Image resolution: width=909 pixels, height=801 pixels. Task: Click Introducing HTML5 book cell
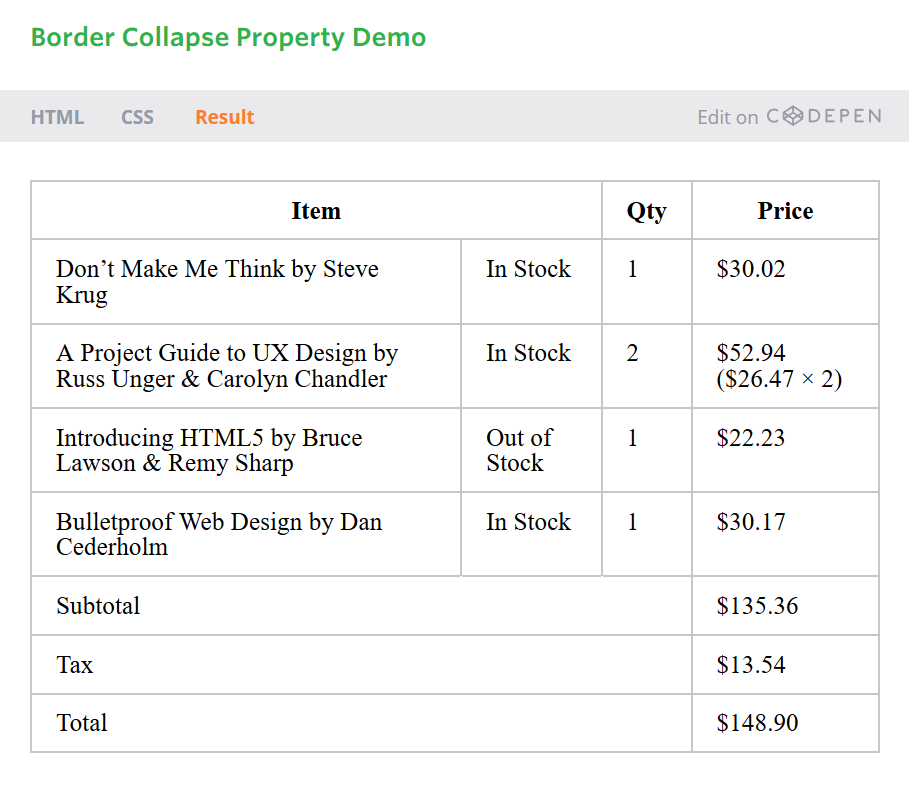click(x=209, y=450)
